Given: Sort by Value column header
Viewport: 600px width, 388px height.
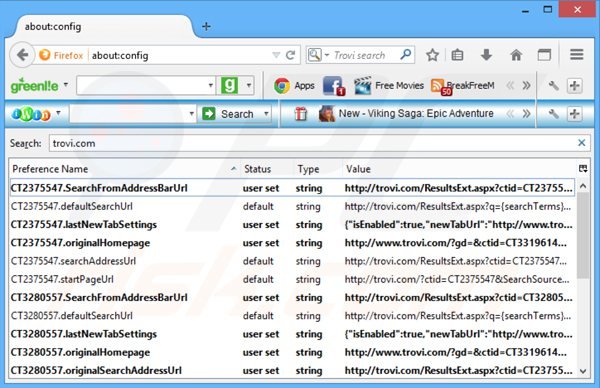Looking at the screenshot, I should point(459,169).
